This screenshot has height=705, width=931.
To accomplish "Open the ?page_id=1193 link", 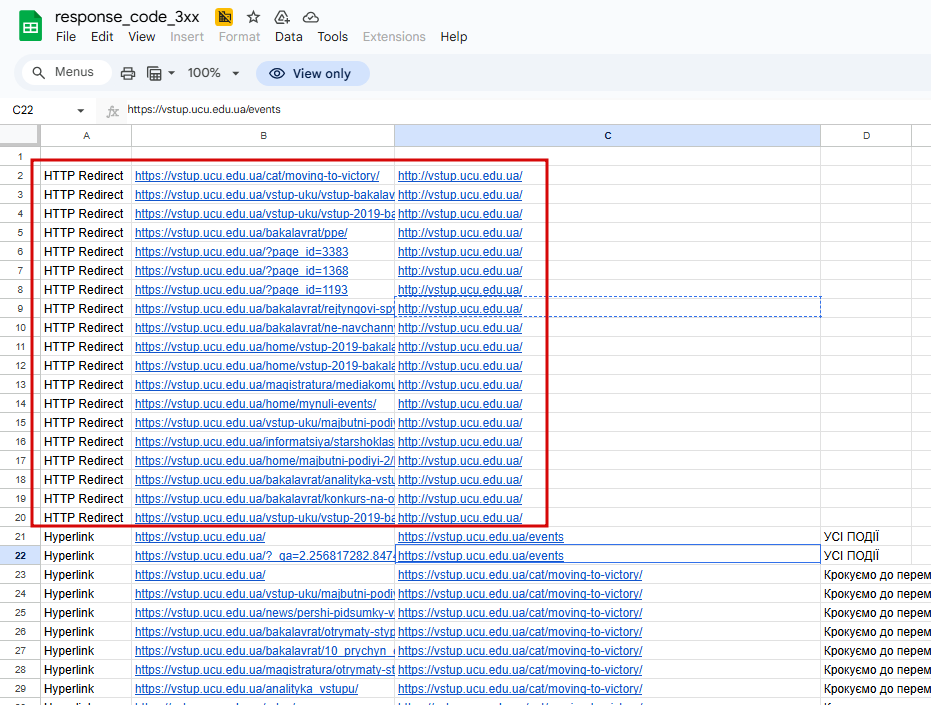I will (x=241, y=290).
